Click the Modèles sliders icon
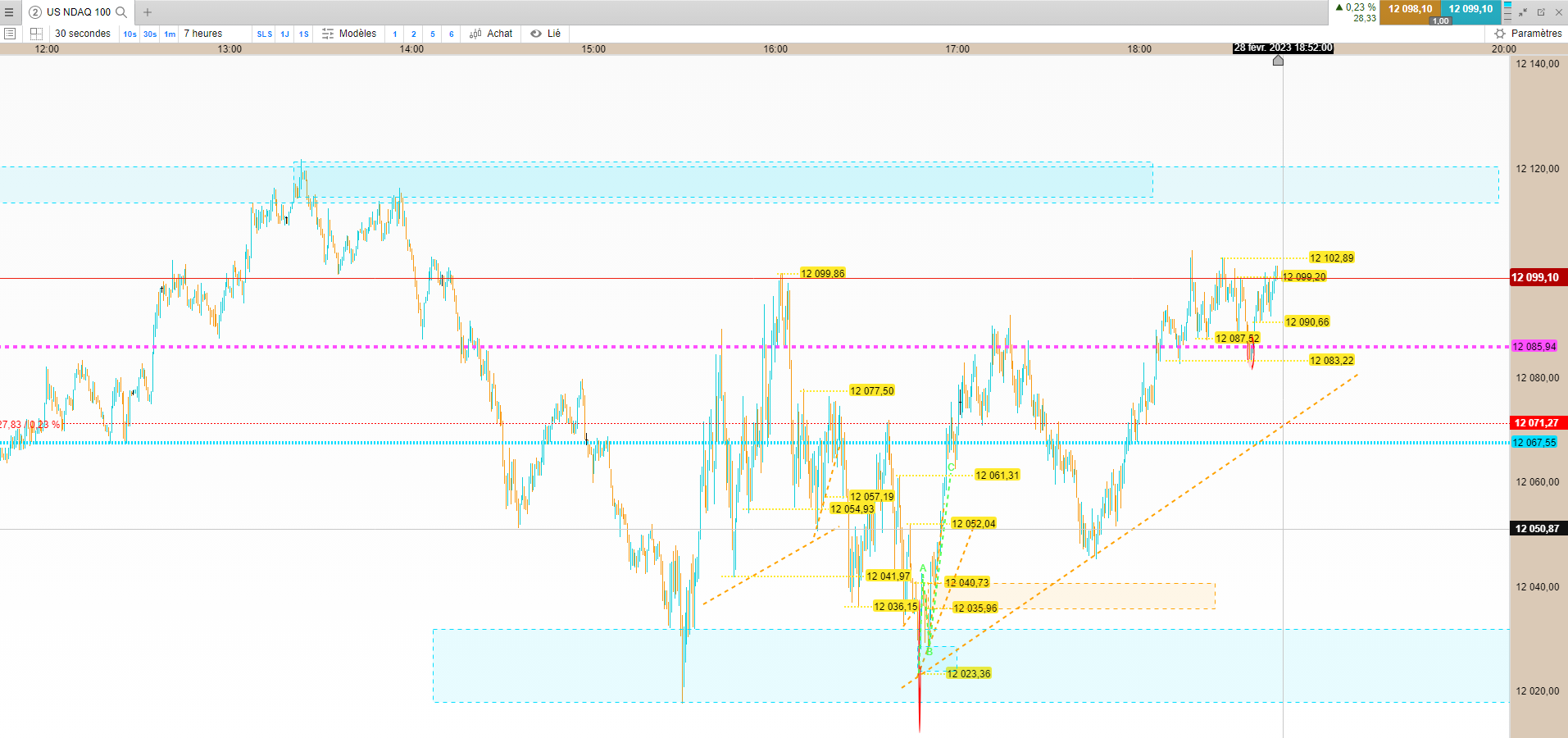1568x738 pixels. click(328, 34)
